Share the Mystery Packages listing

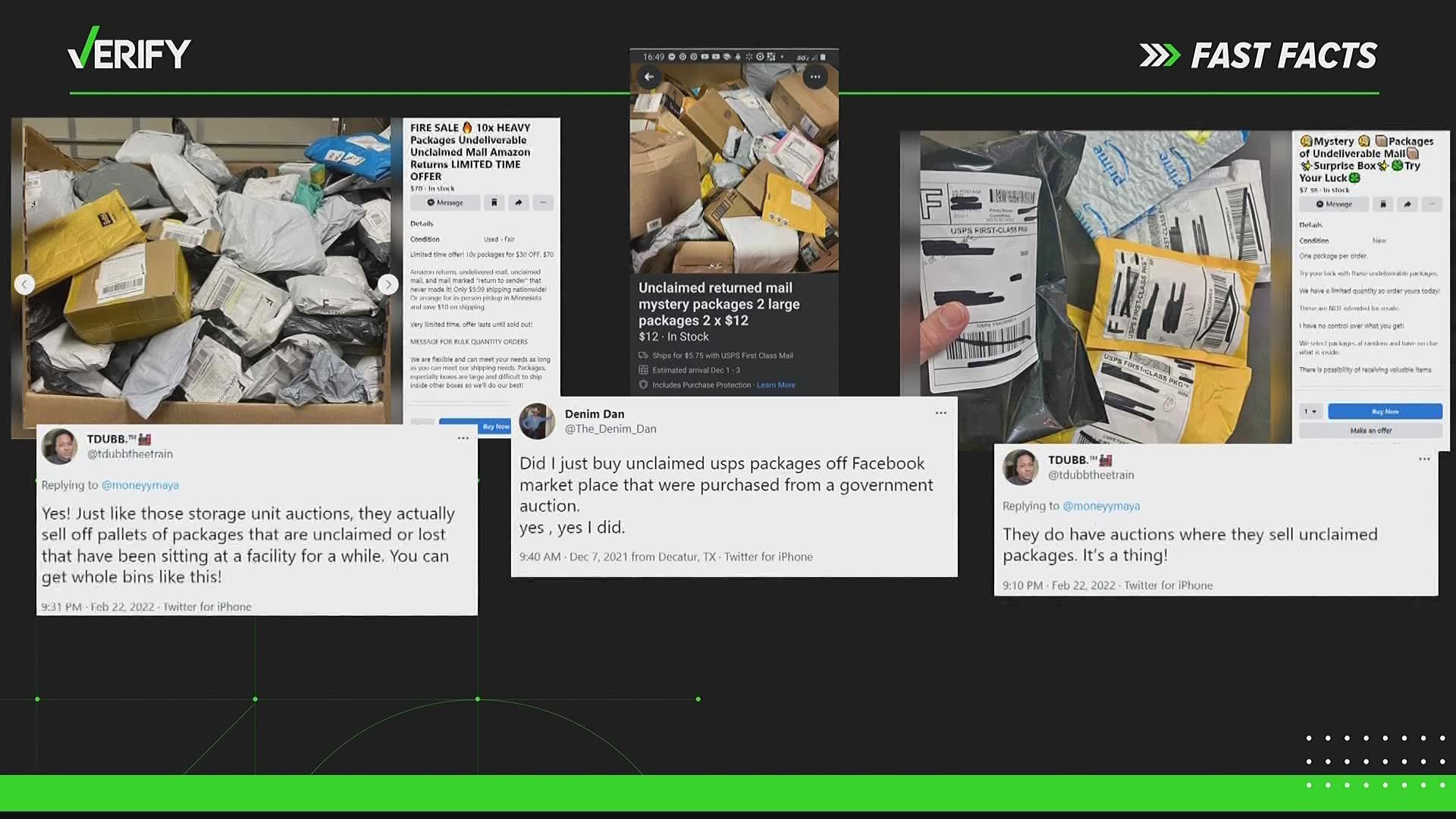click(x=1407, y=204)
